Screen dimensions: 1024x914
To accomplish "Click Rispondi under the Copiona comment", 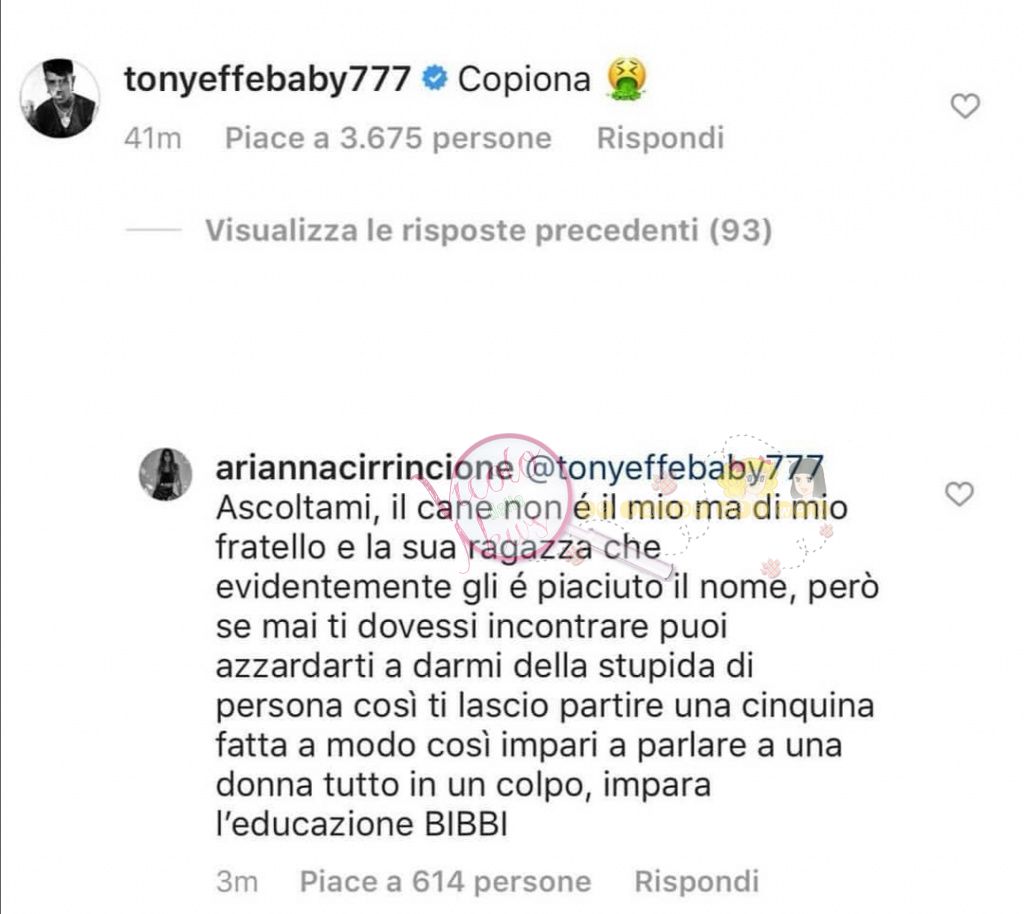I will [660, 138].
